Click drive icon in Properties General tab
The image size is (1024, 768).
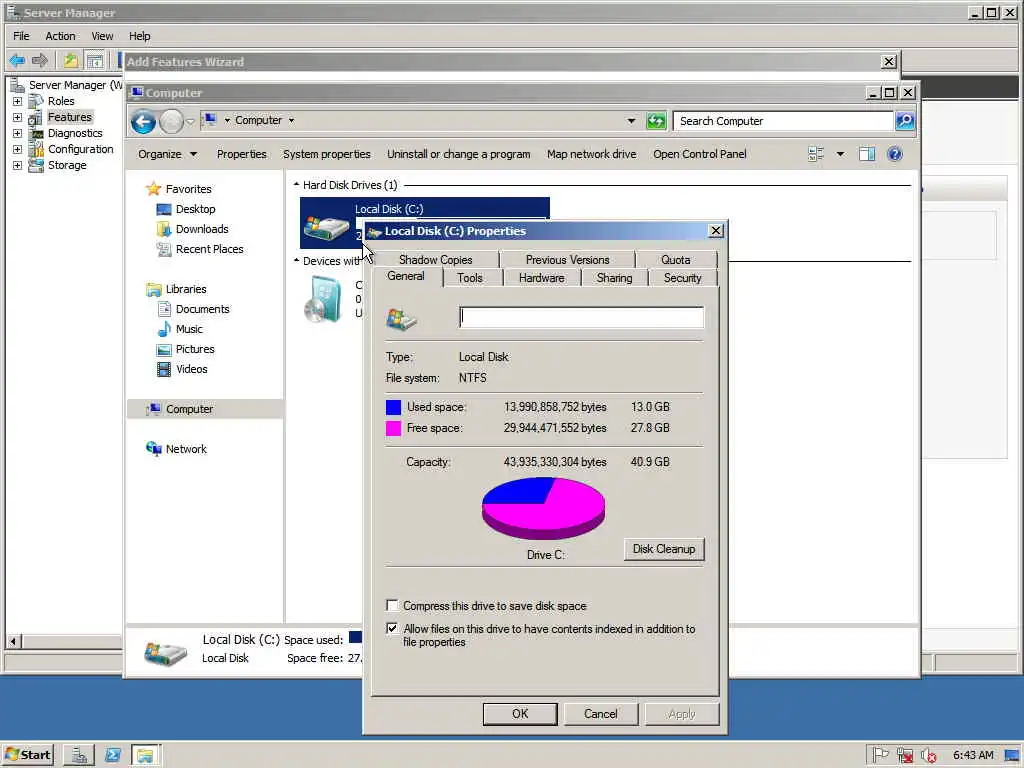401,319
